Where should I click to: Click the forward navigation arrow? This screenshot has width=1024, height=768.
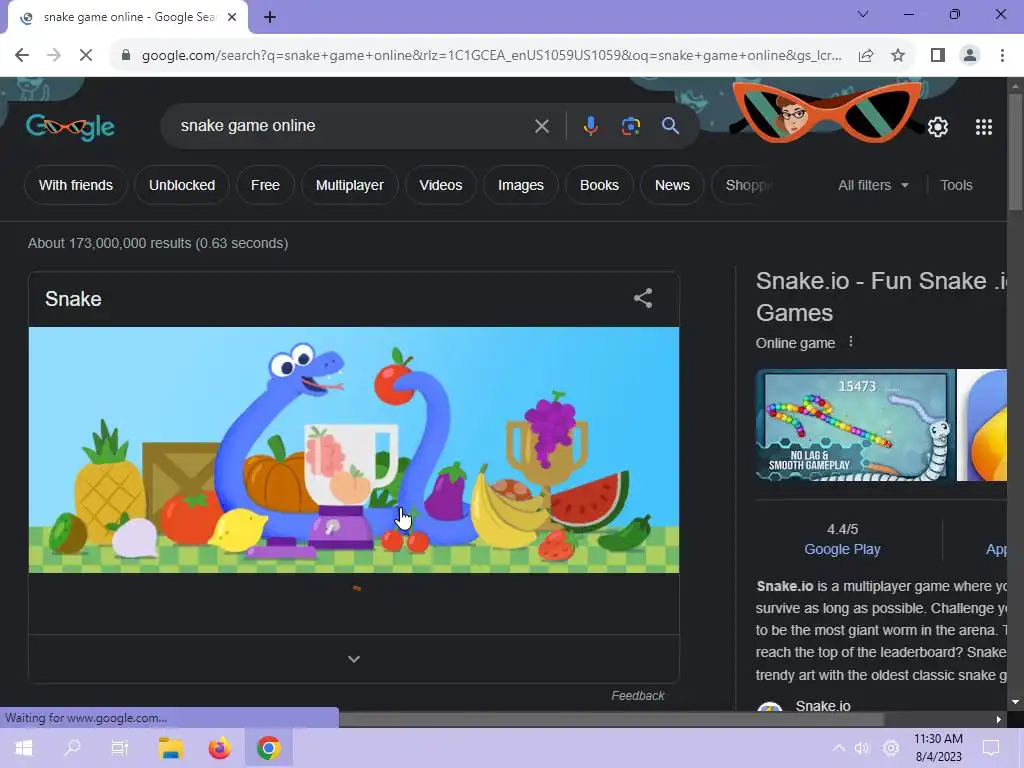54,56
